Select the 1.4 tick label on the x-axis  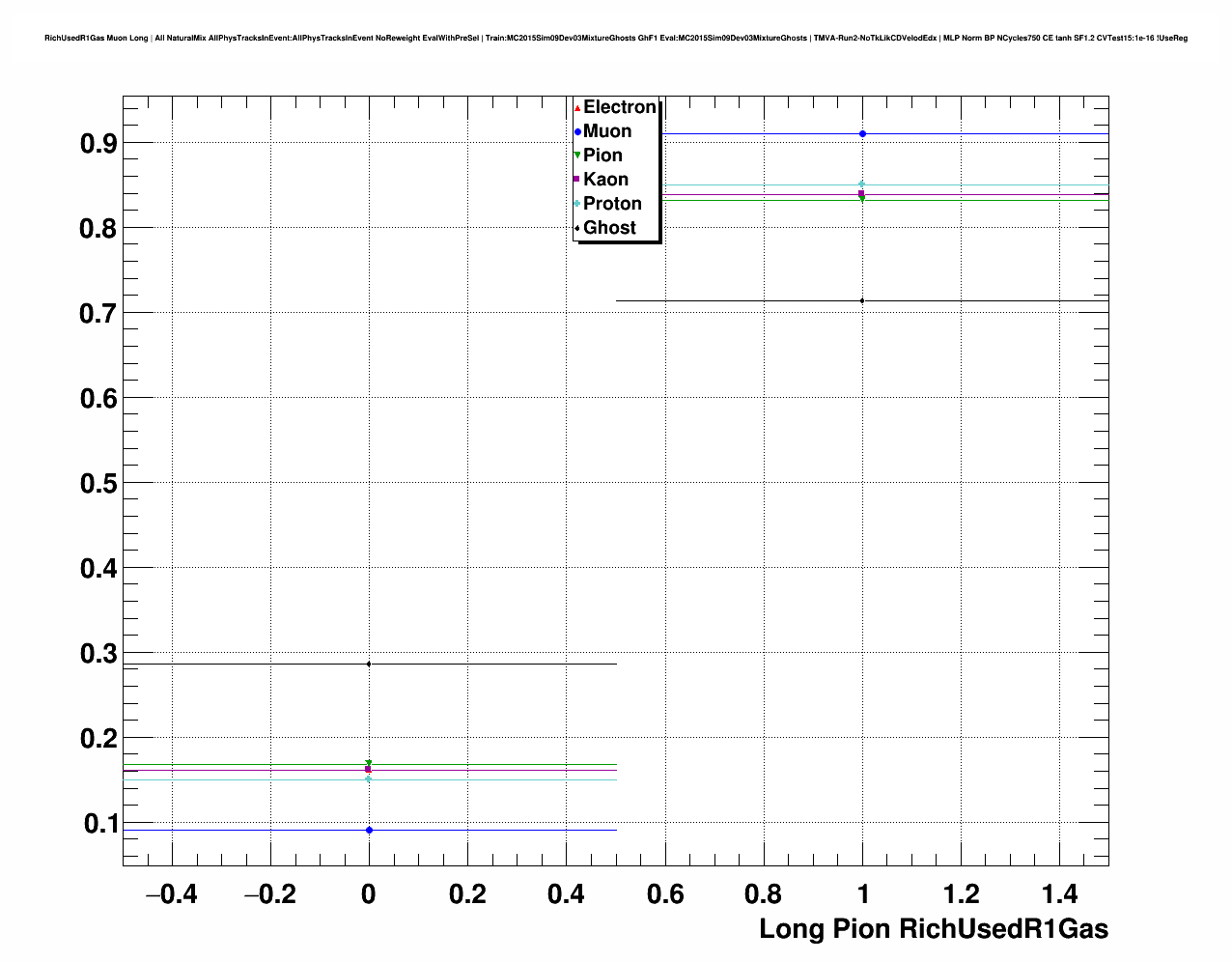point(1060,894)
